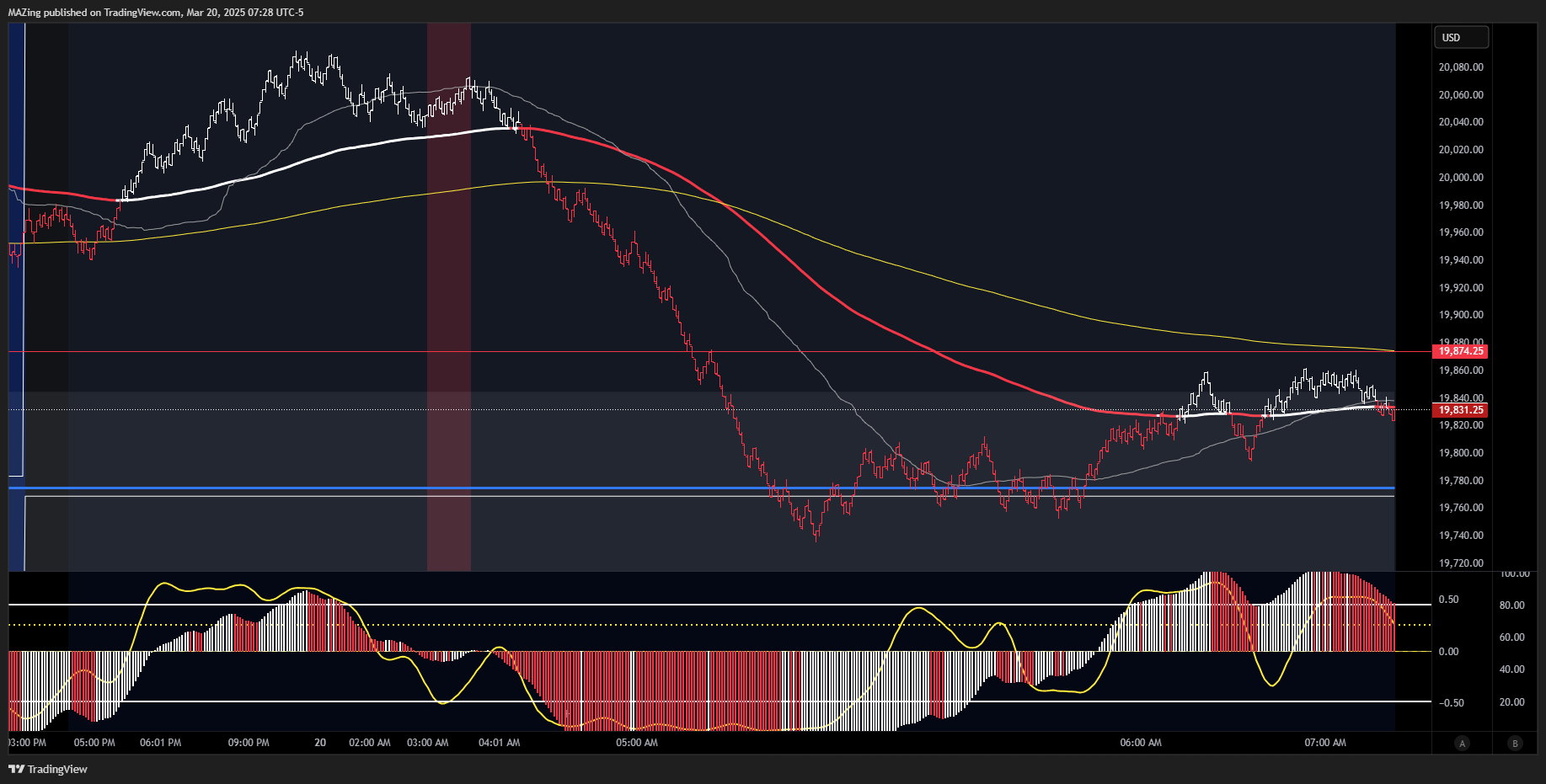Viewport: 1546px width, 784px height.
Task: Click the 19,960.00 price axis label
Action: pyautogui.click(x=1461, y=232)
